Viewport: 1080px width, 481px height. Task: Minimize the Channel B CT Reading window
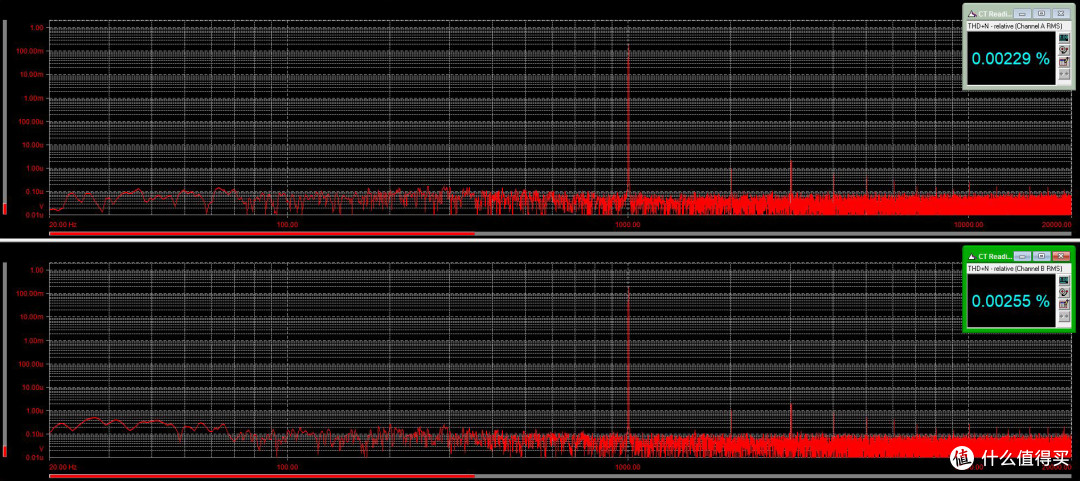coord(1022,256)
